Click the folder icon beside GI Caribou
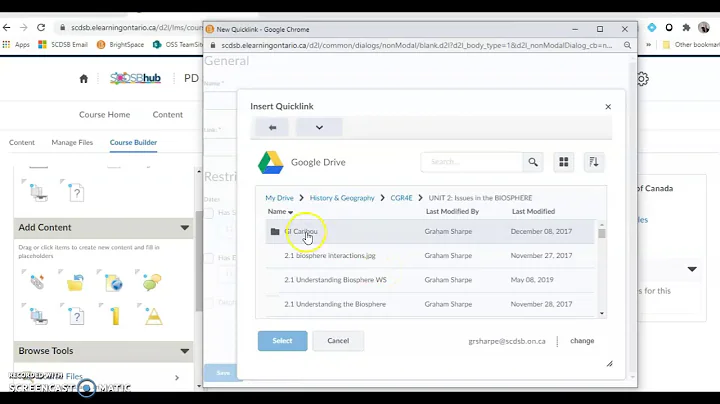 click(x=275, y=231)
